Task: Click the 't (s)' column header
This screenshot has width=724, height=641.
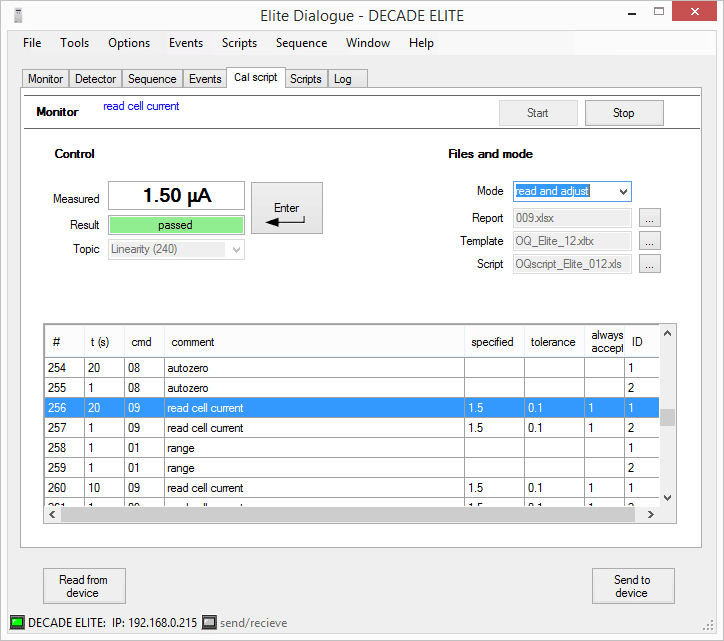Action: tap(104, 342)
